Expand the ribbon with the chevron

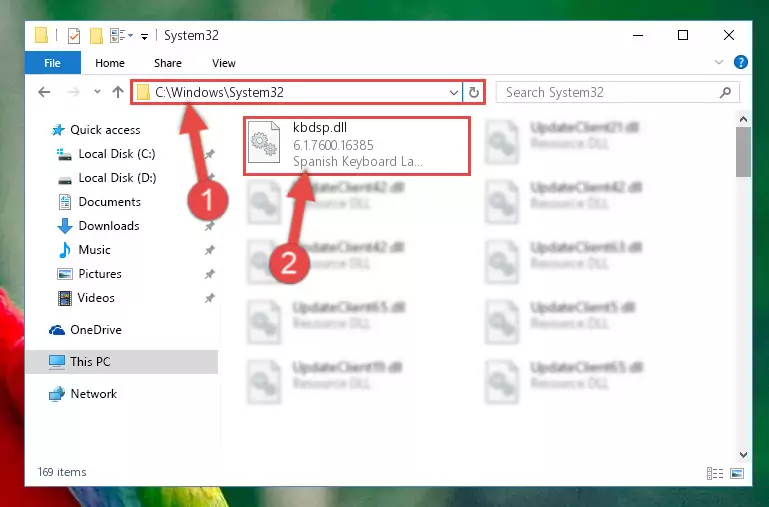click(718, 62)
